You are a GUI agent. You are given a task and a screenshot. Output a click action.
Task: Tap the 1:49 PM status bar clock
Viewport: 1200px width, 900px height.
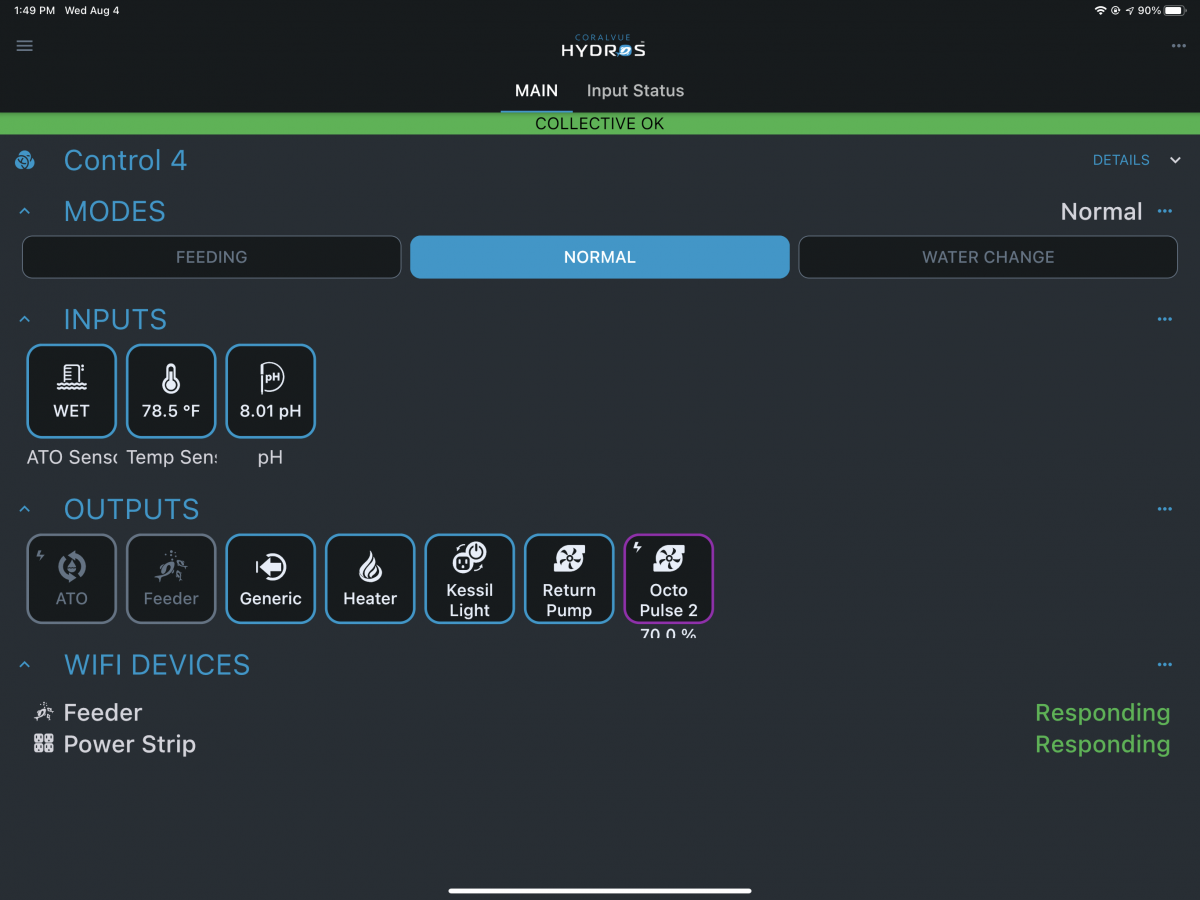[35, 10]
